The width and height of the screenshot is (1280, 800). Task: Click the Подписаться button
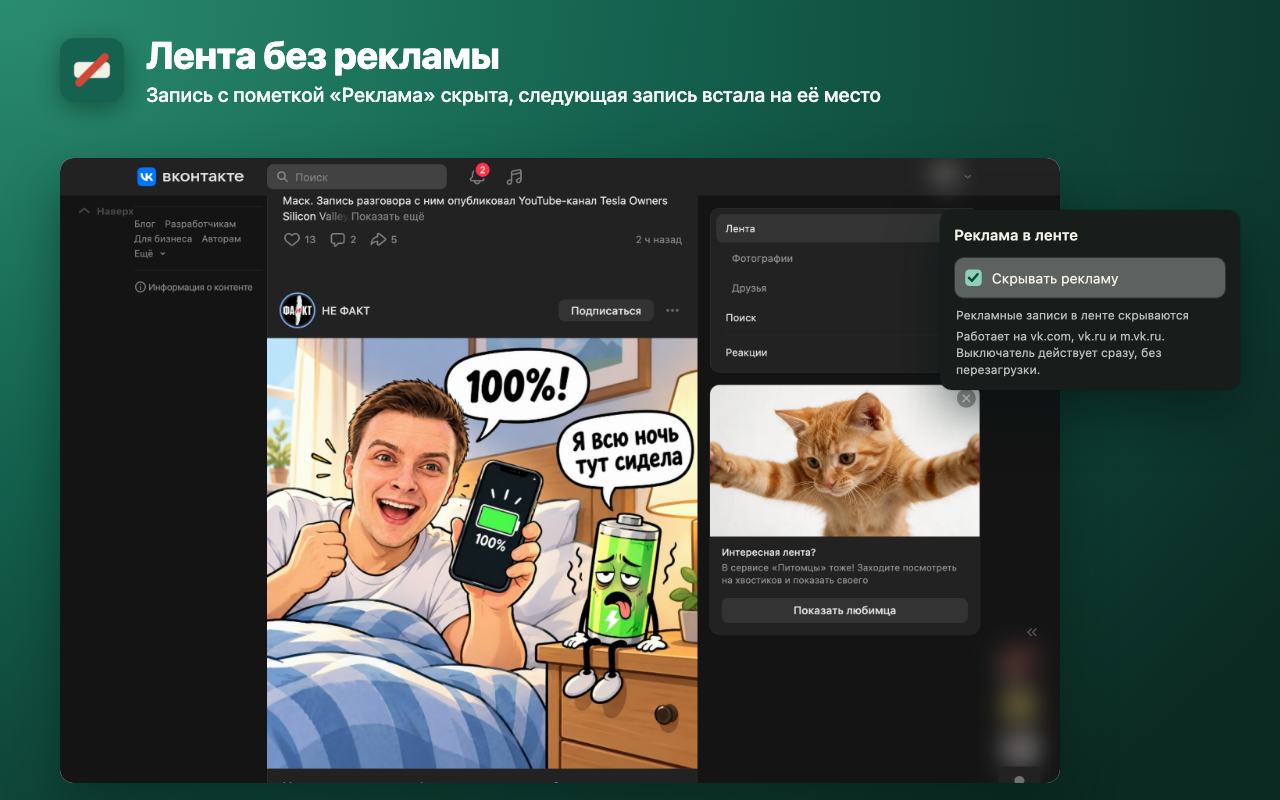pyautogui.click(x=606, y=311)
